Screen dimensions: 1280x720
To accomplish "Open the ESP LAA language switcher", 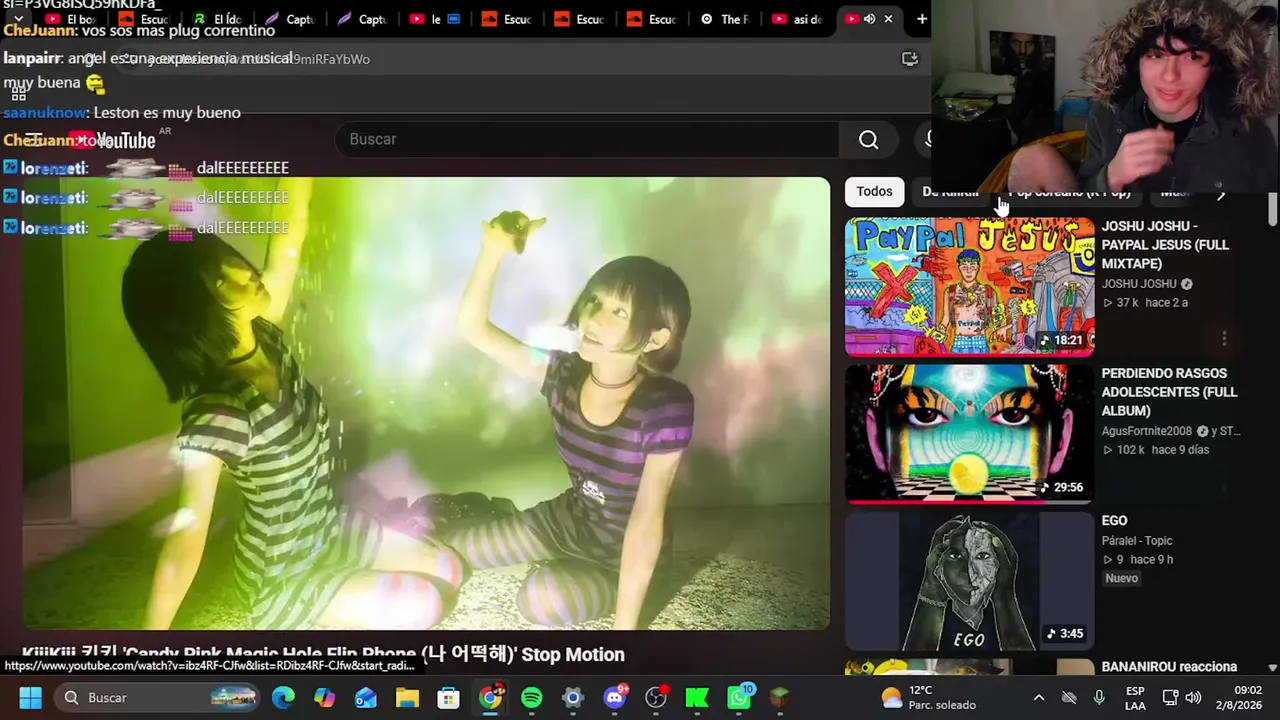I will (1135, 697).
